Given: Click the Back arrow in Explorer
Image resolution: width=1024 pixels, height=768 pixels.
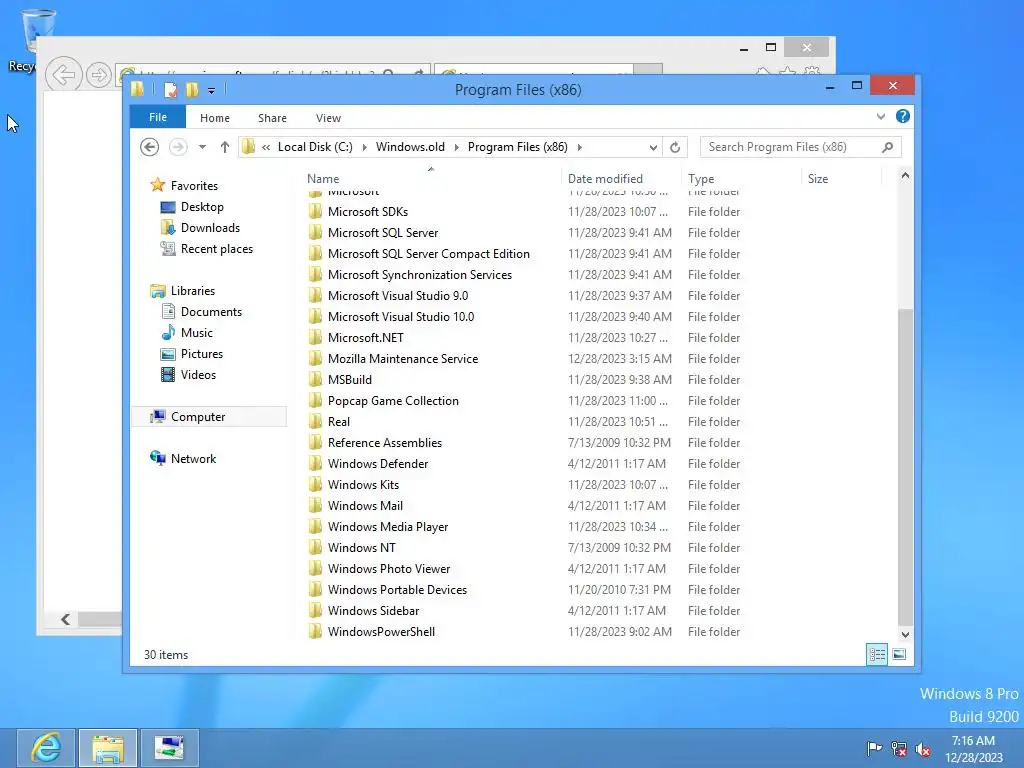Looking at the screenshot, I should (150, 147).
